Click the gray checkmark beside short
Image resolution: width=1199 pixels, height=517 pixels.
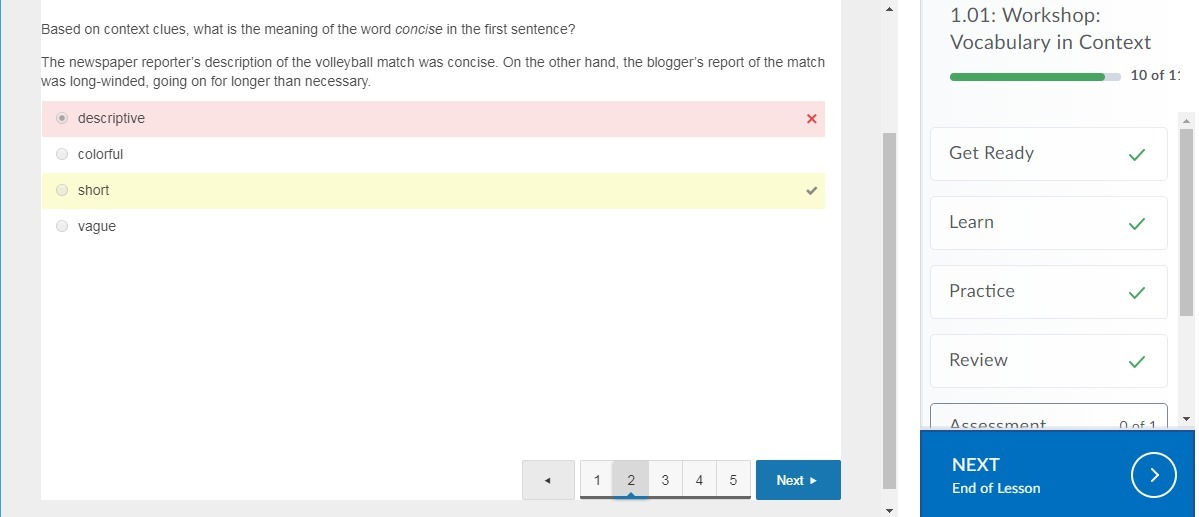coord(811,190)
